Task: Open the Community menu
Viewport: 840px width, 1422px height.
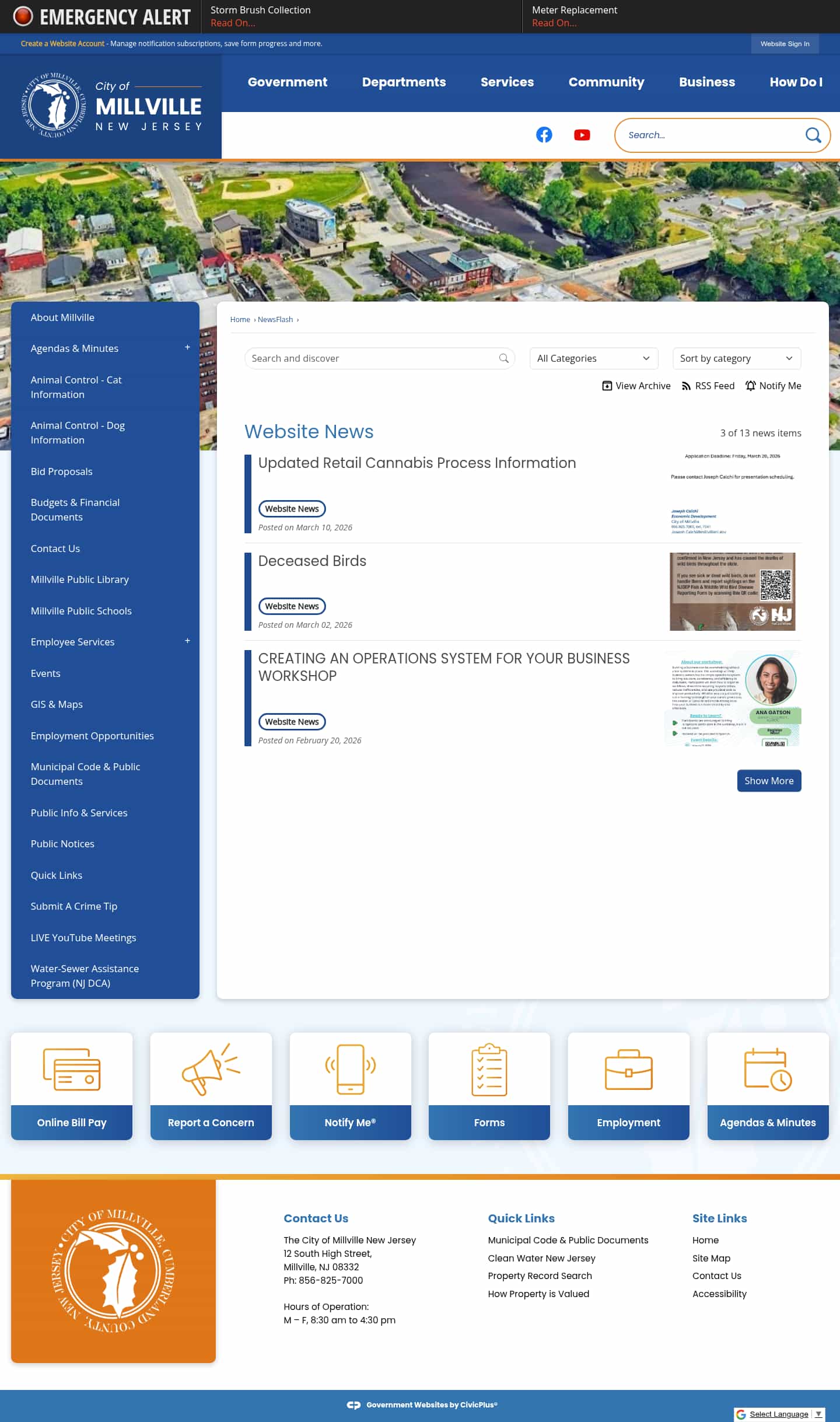Action: (606, 82)
